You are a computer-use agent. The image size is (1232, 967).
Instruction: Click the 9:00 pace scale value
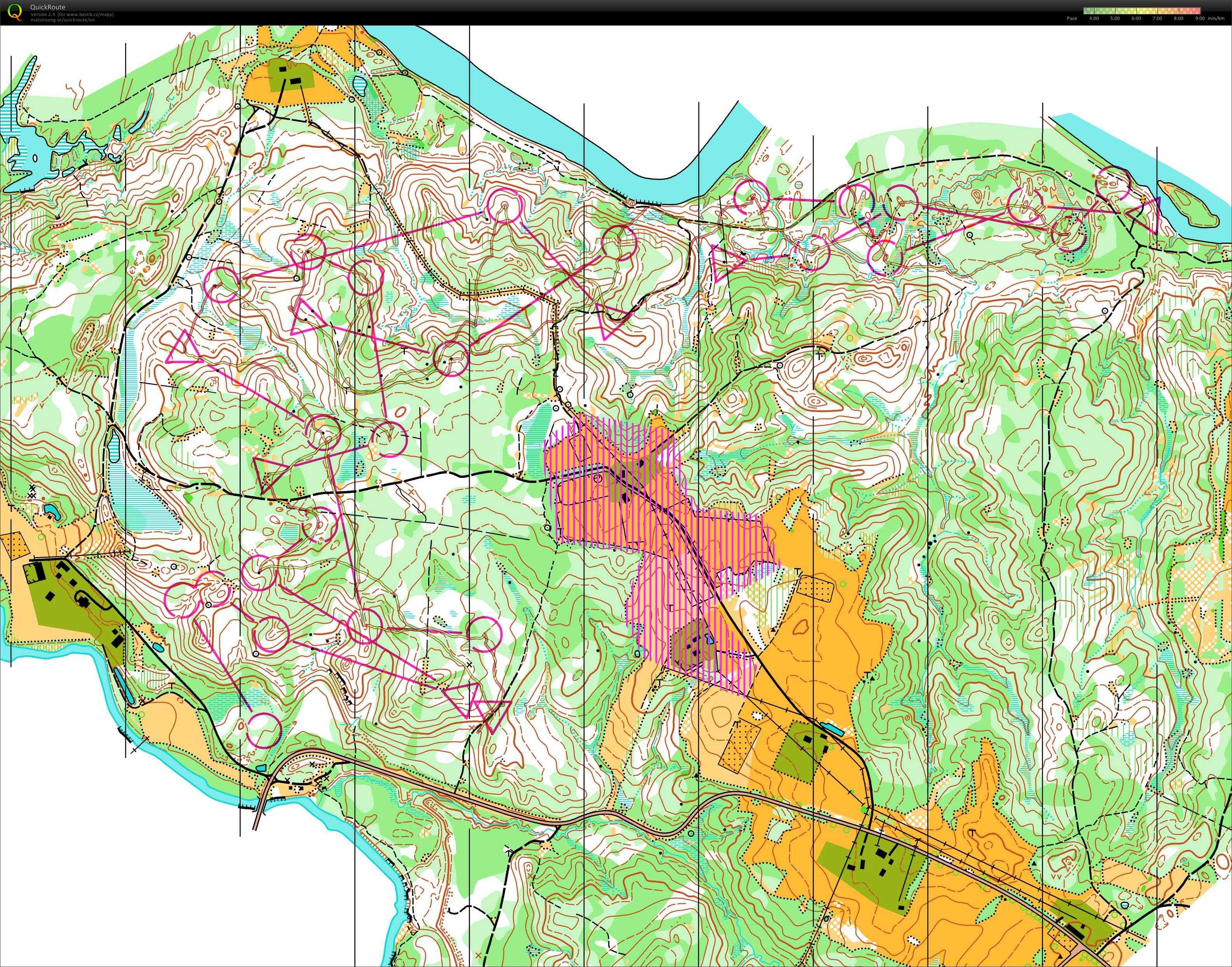[x=1200, y=19]
